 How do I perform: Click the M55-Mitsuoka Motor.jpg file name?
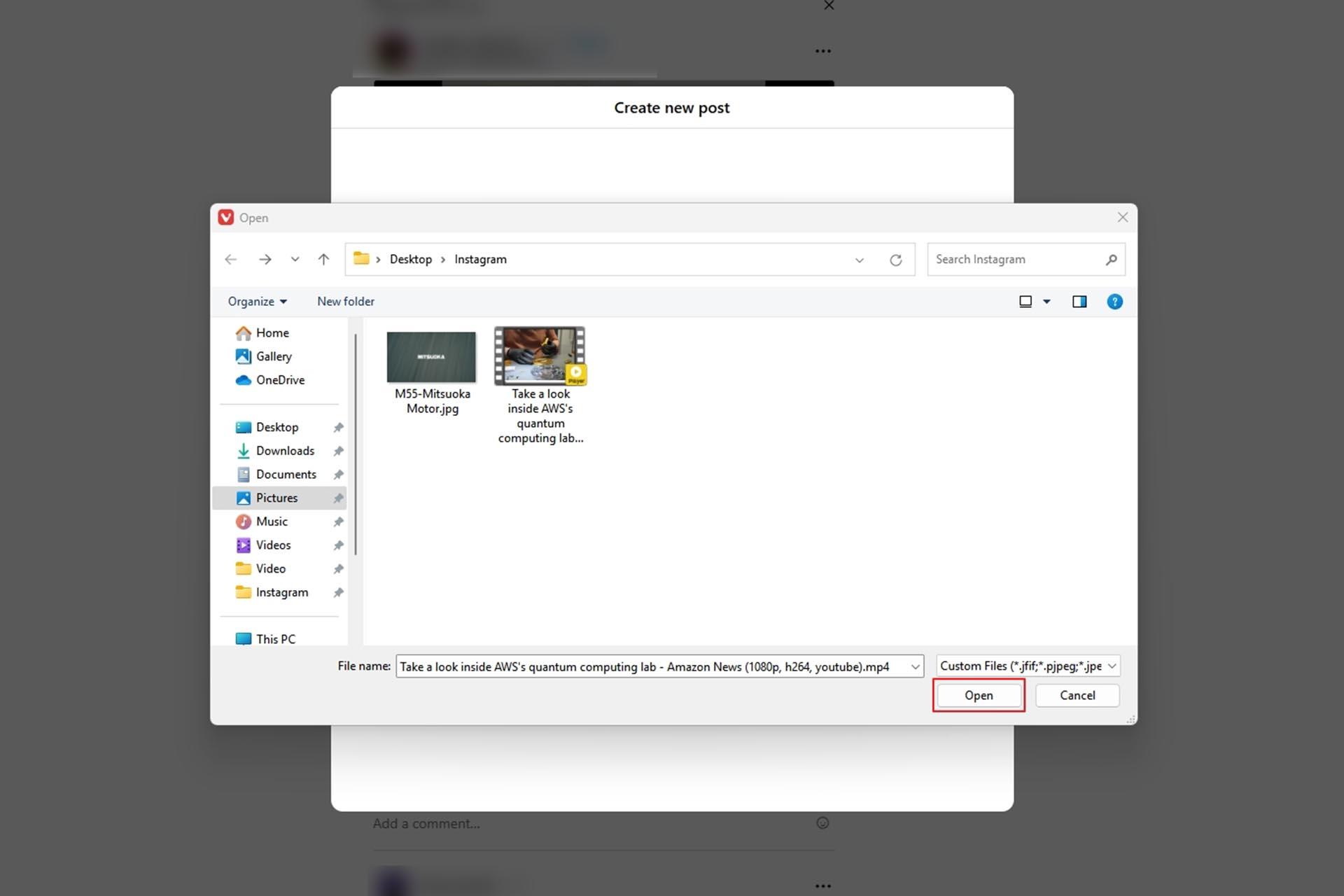point(432,401)
